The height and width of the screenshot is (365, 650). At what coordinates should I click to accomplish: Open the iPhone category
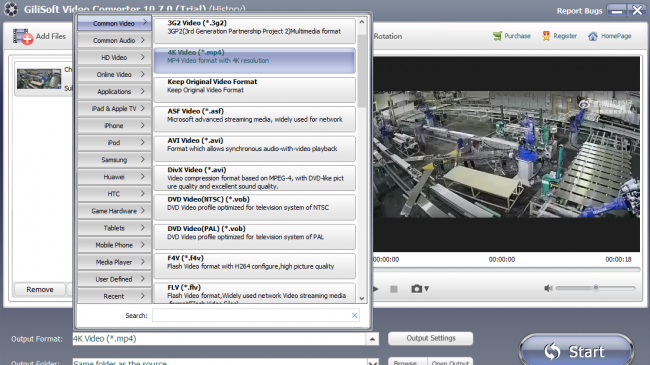coord(114,126)
